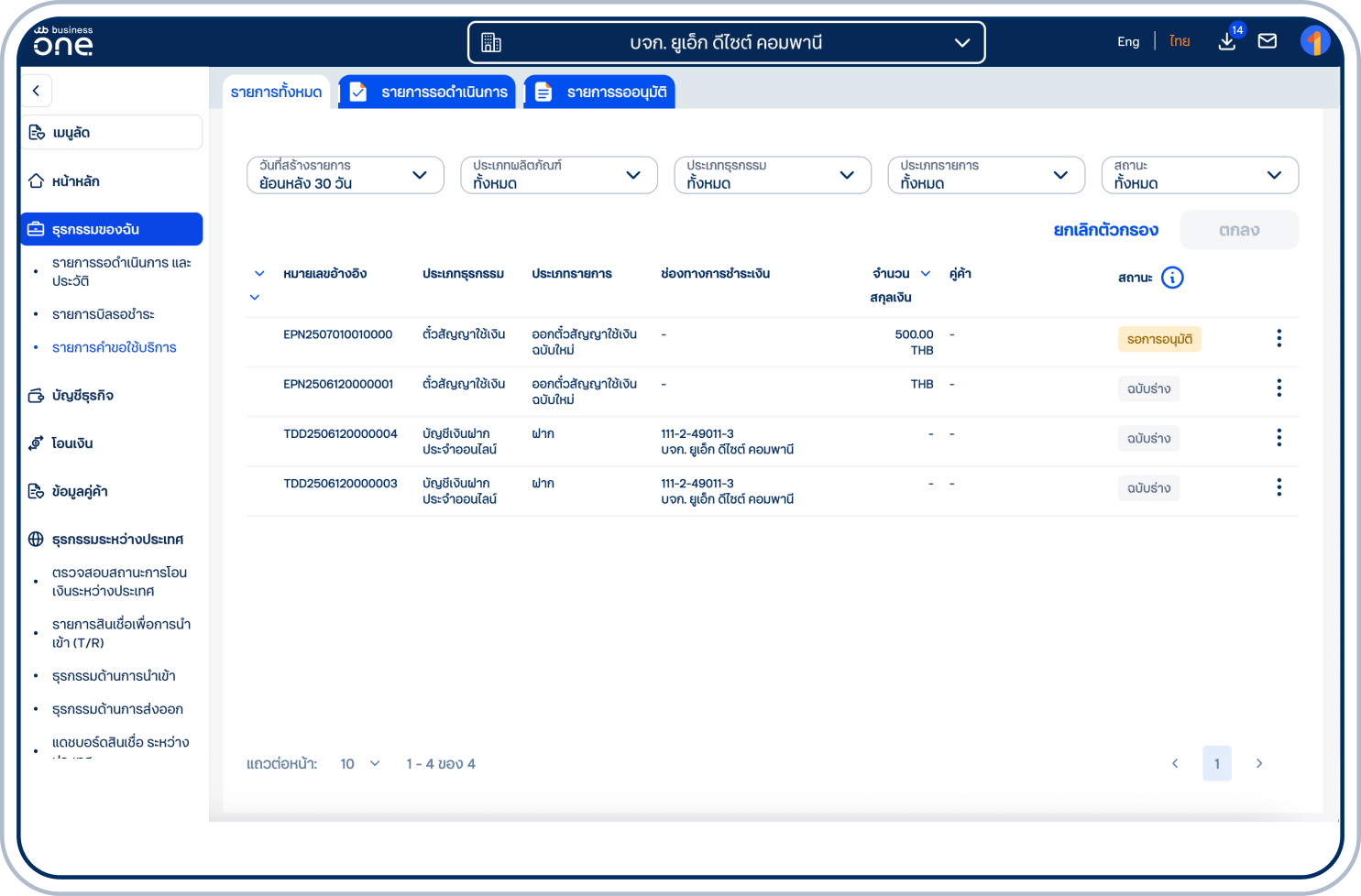Open รายการคำขอใช้บริการ submenu
The height and width of the screenshot is (896, 1361).
pyautogui.click(x=115, y=347)
